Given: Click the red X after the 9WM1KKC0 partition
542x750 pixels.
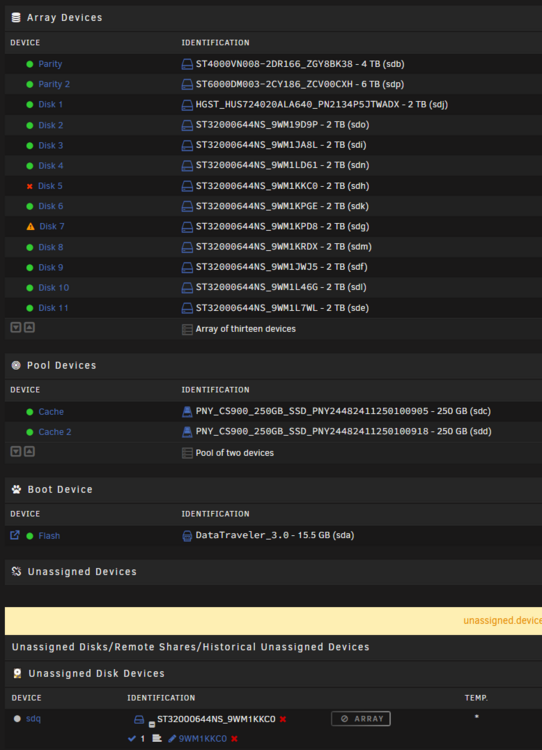Looking at the screenshot, I should tap(234, 739).
